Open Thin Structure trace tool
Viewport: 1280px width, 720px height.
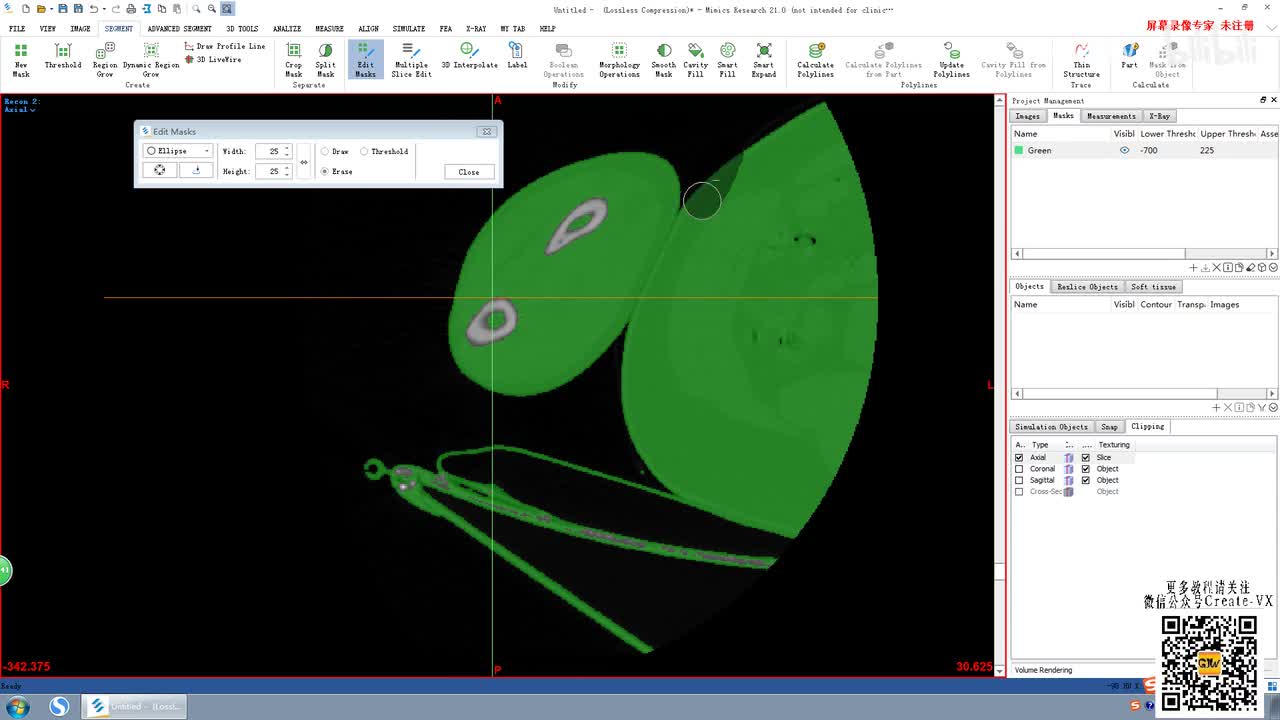1082,60
